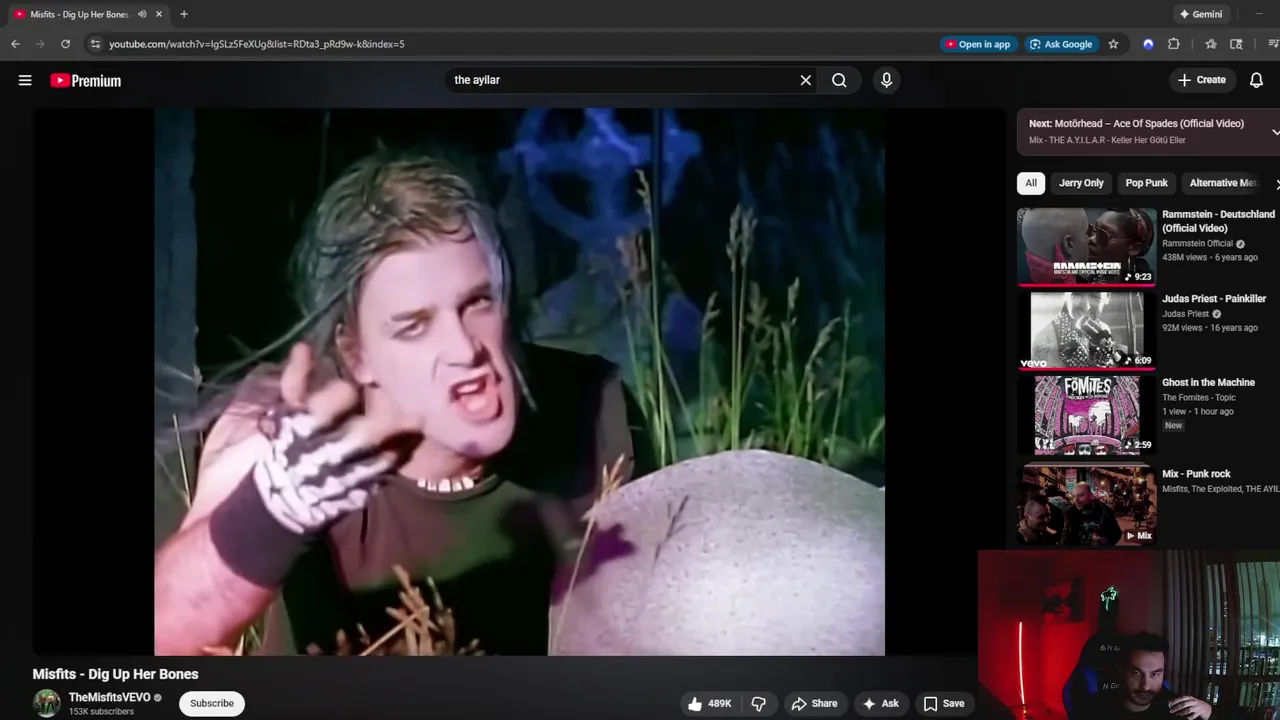The image size is (1280, 720).
Task: Click the 153K subscribers text
Action: click(101, 712)
